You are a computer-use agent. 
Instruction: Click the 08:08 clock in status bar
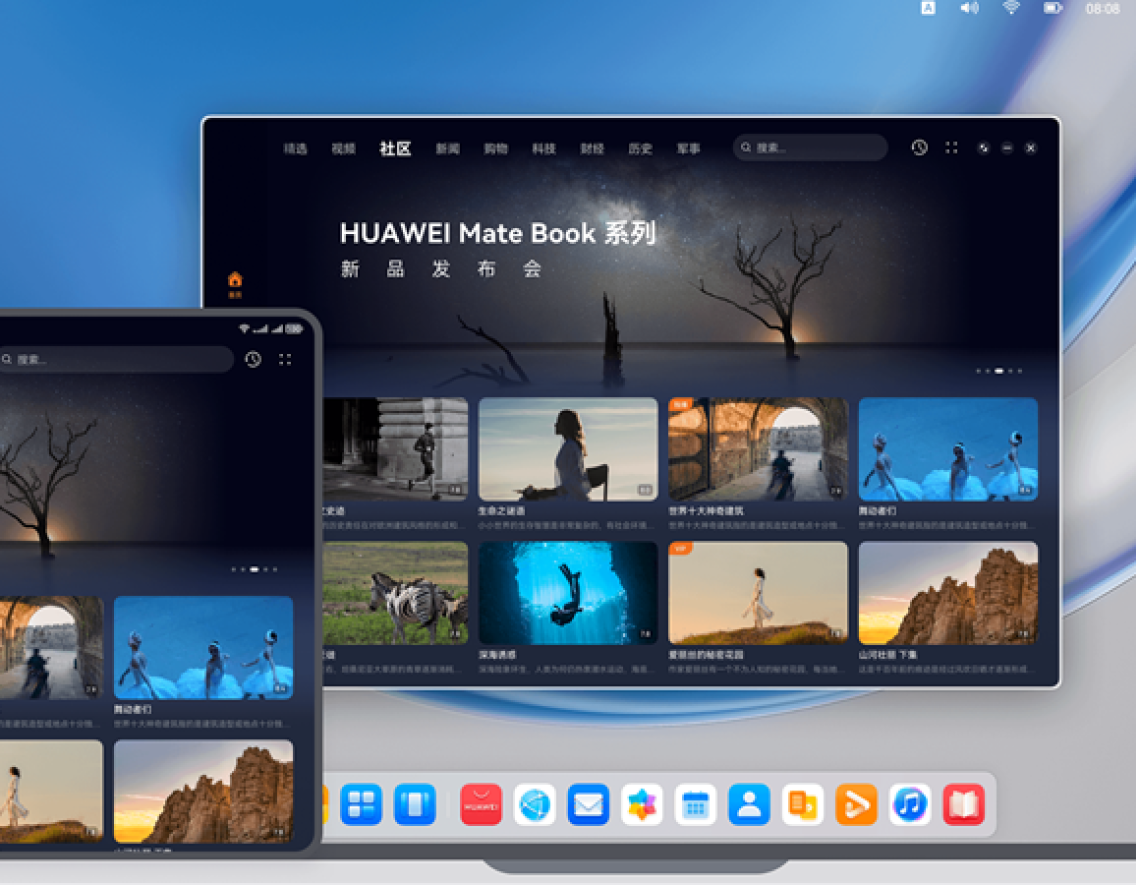pos(1103,9)
